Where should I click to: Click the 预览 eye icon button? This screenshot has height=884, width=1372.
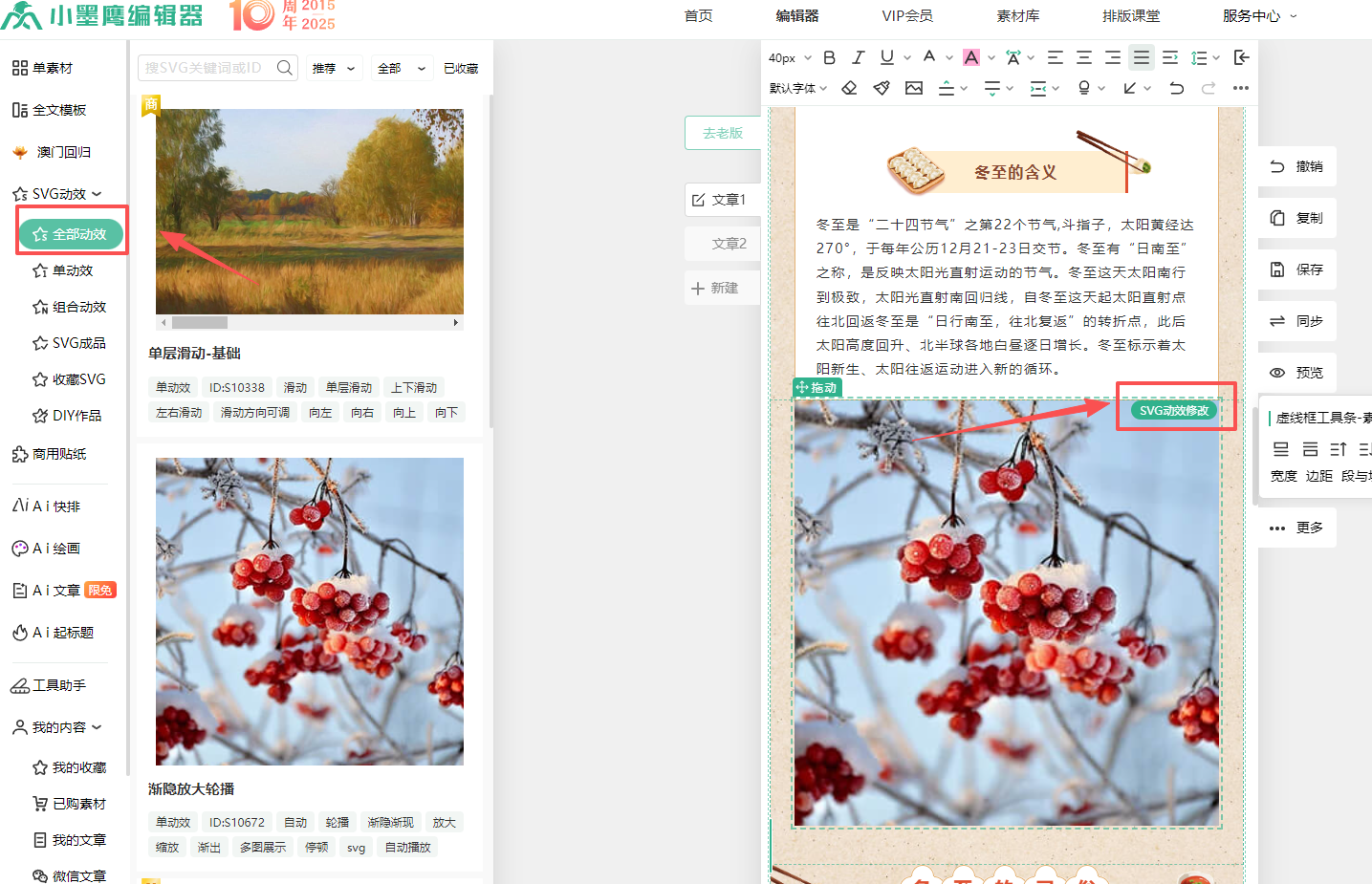pos(1296,373)
